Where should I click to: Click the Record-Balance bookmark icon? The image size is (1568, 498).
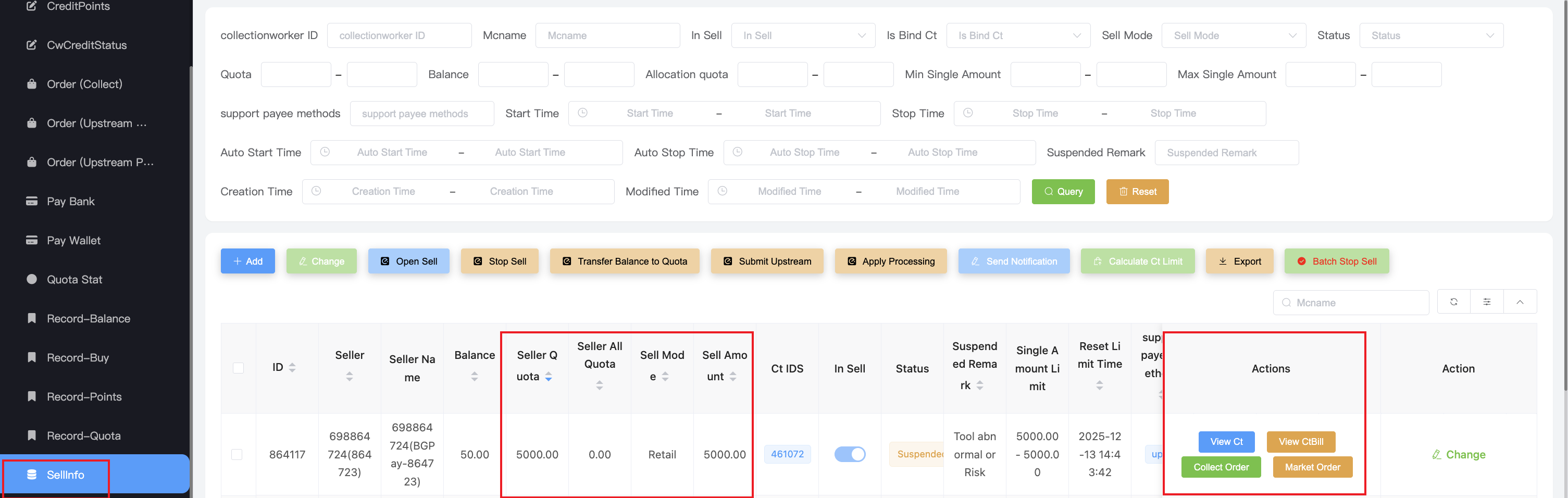click(32, 318)
